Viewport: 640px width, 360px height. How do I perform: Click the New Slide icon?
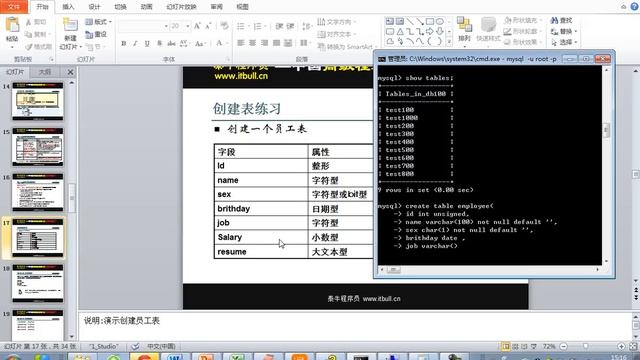(70, 25)
